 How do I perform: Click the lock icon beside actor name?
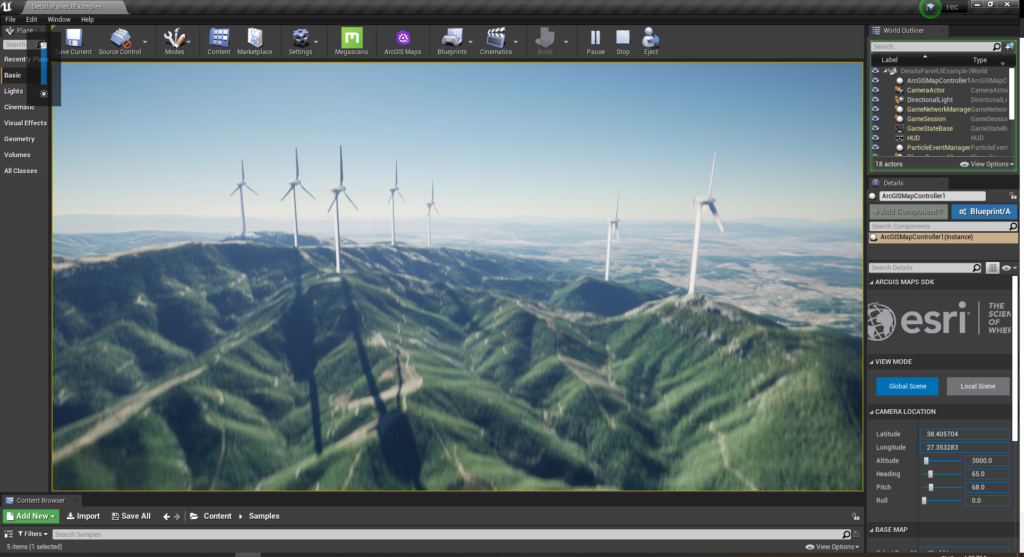point(1012,195)
